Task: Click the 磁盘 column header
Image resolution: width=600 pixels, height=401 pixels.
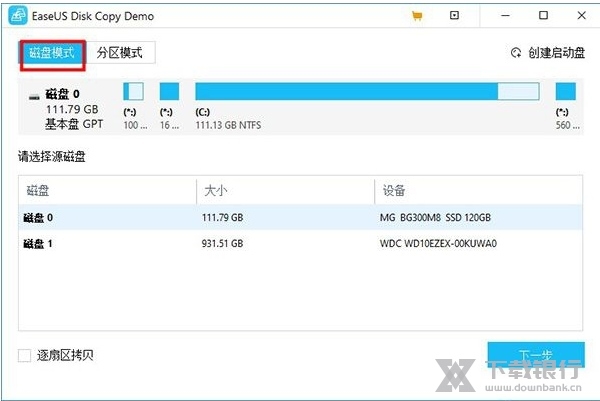Action: [x=106, y=191]
